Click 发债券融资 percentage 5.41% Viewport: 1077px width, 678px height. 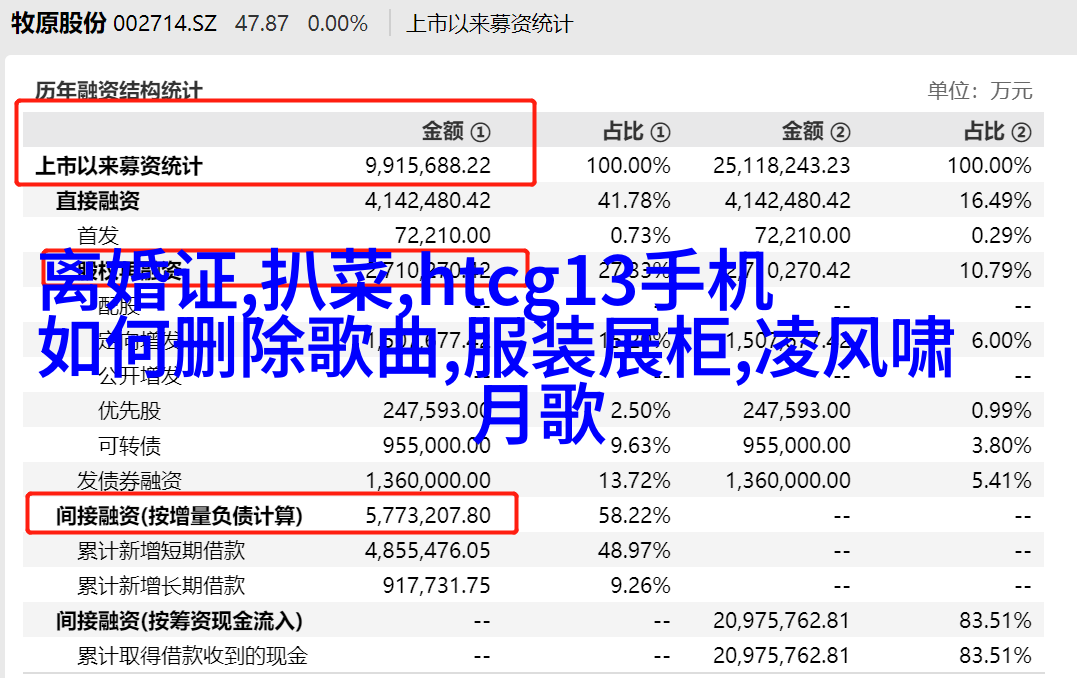pos(1001,481)
